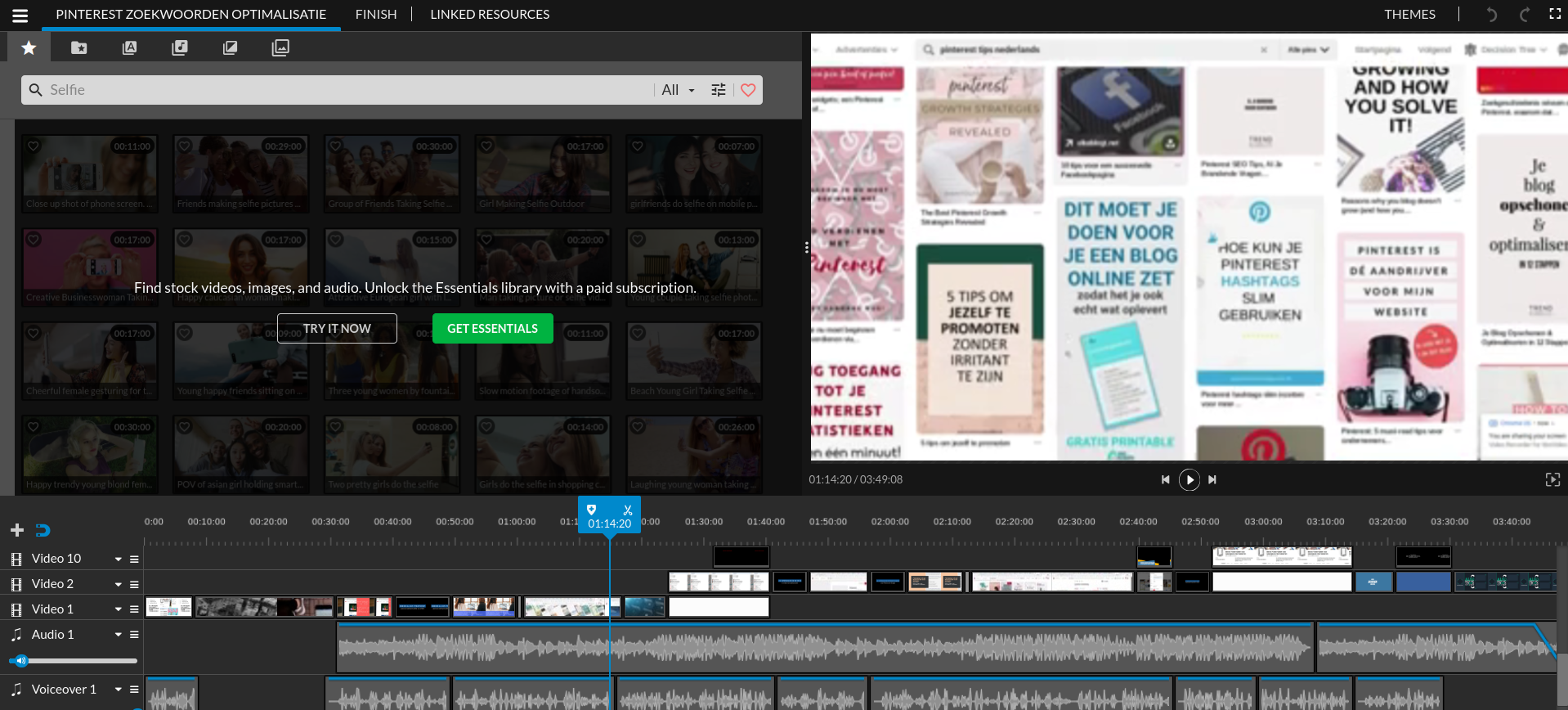Switch to the Finish tab
This screenshot has height=710, width=1568.
tap(376, 15)
